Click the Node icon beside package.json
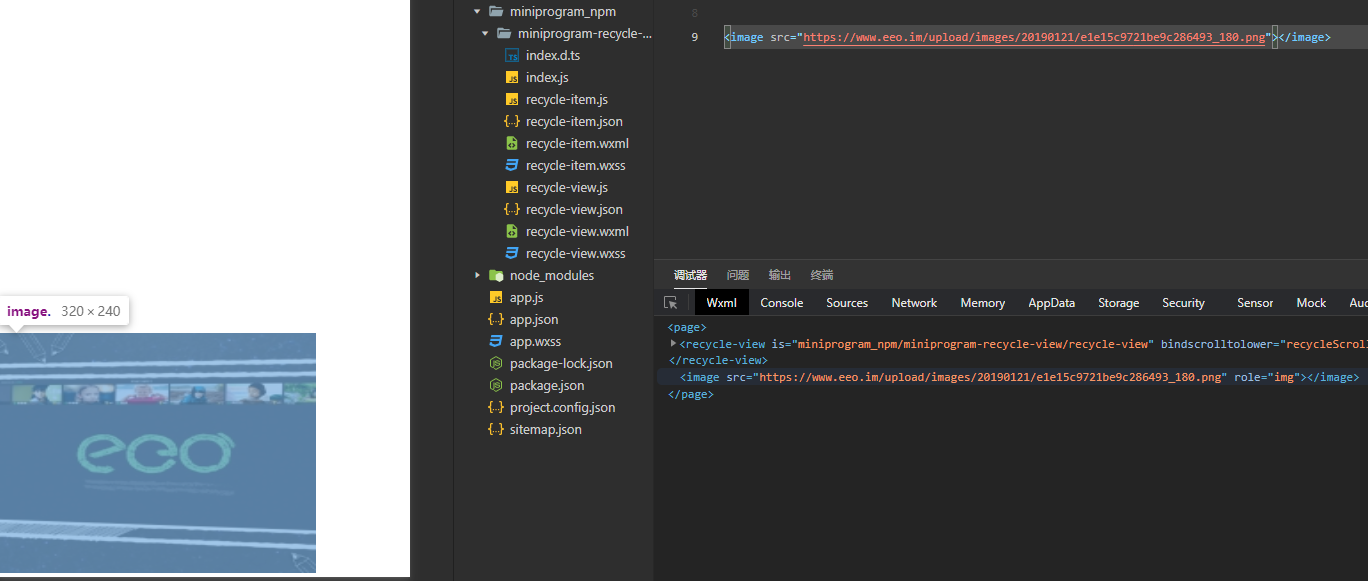 [x=496, y=386]
